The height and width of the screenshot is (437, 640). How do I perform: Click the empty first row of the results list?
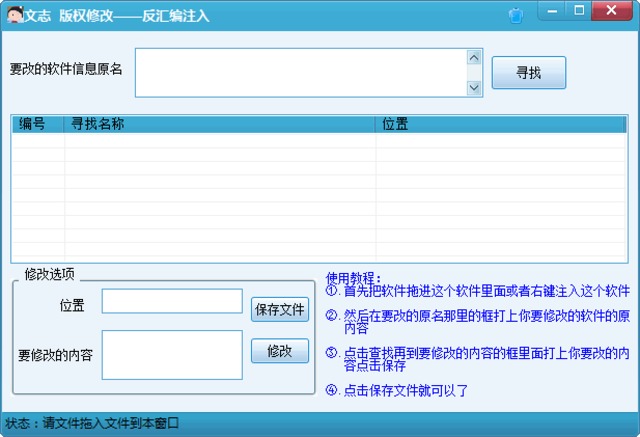[x=320, y=142]
